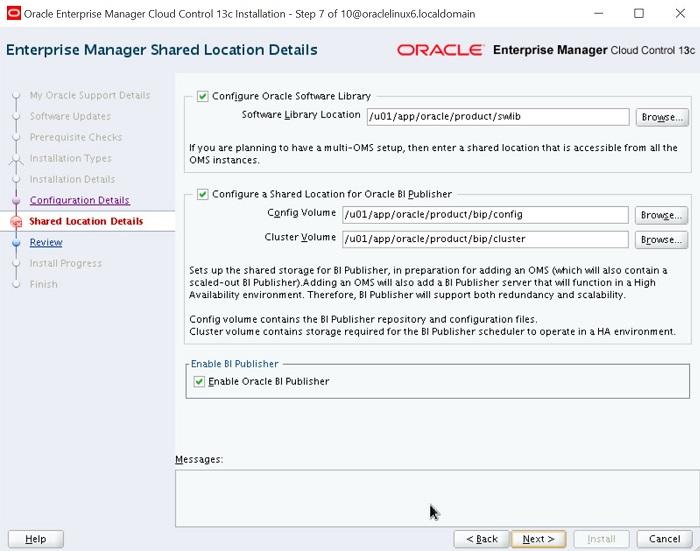700x551 pixels.
Task: Click the disabled Install button
Action: [601, 539]
